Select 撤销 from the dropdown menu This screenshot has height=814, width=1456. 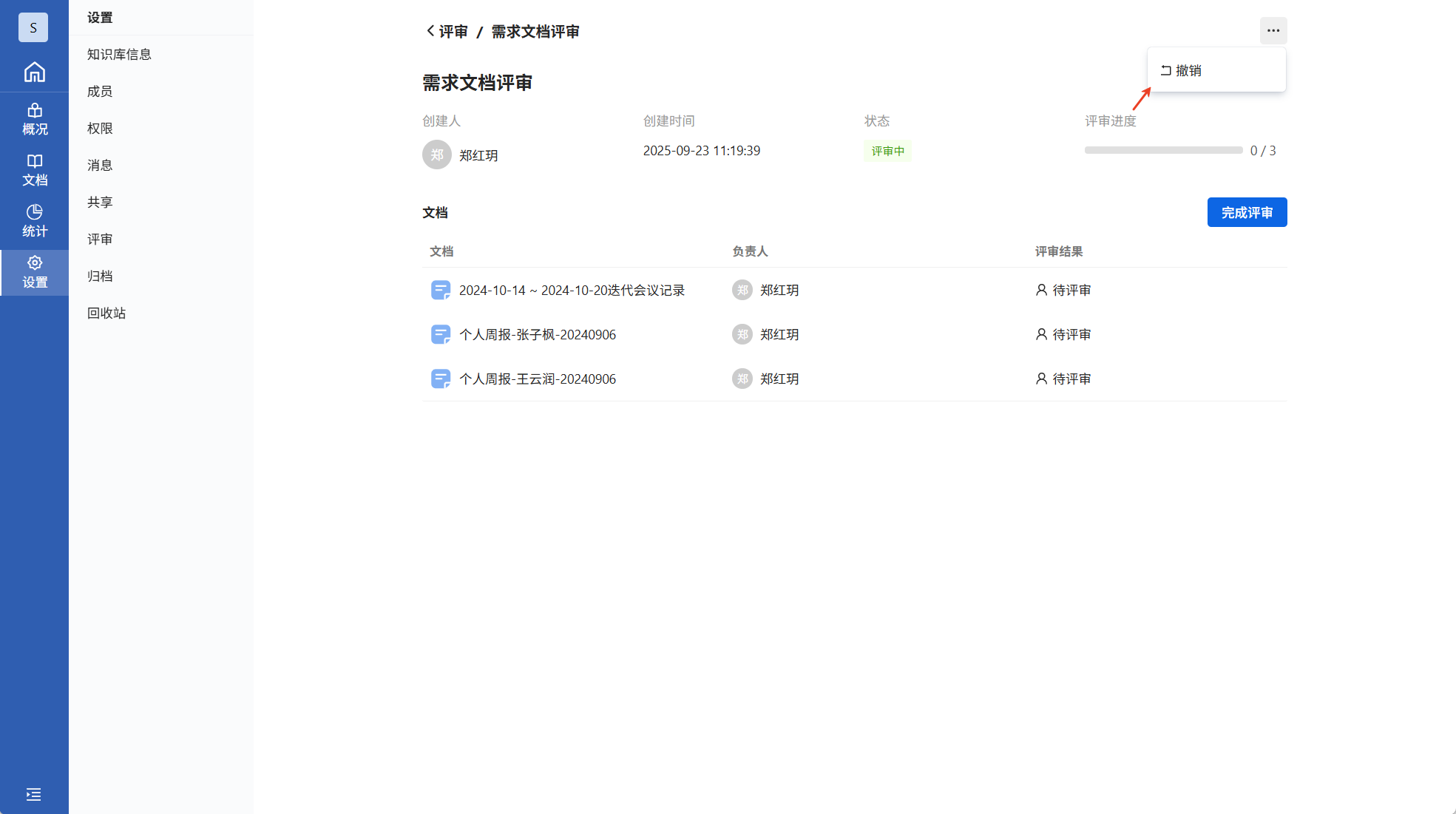click(x=1188, y=71)
